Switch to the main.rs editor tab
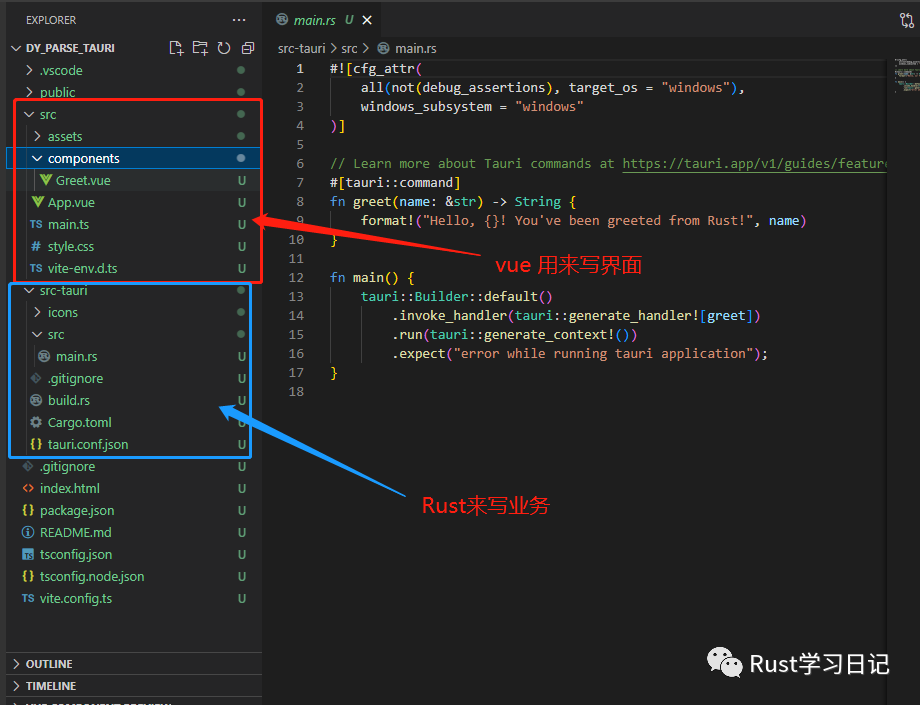The image size is (920, 705). (x=318, y=18)
